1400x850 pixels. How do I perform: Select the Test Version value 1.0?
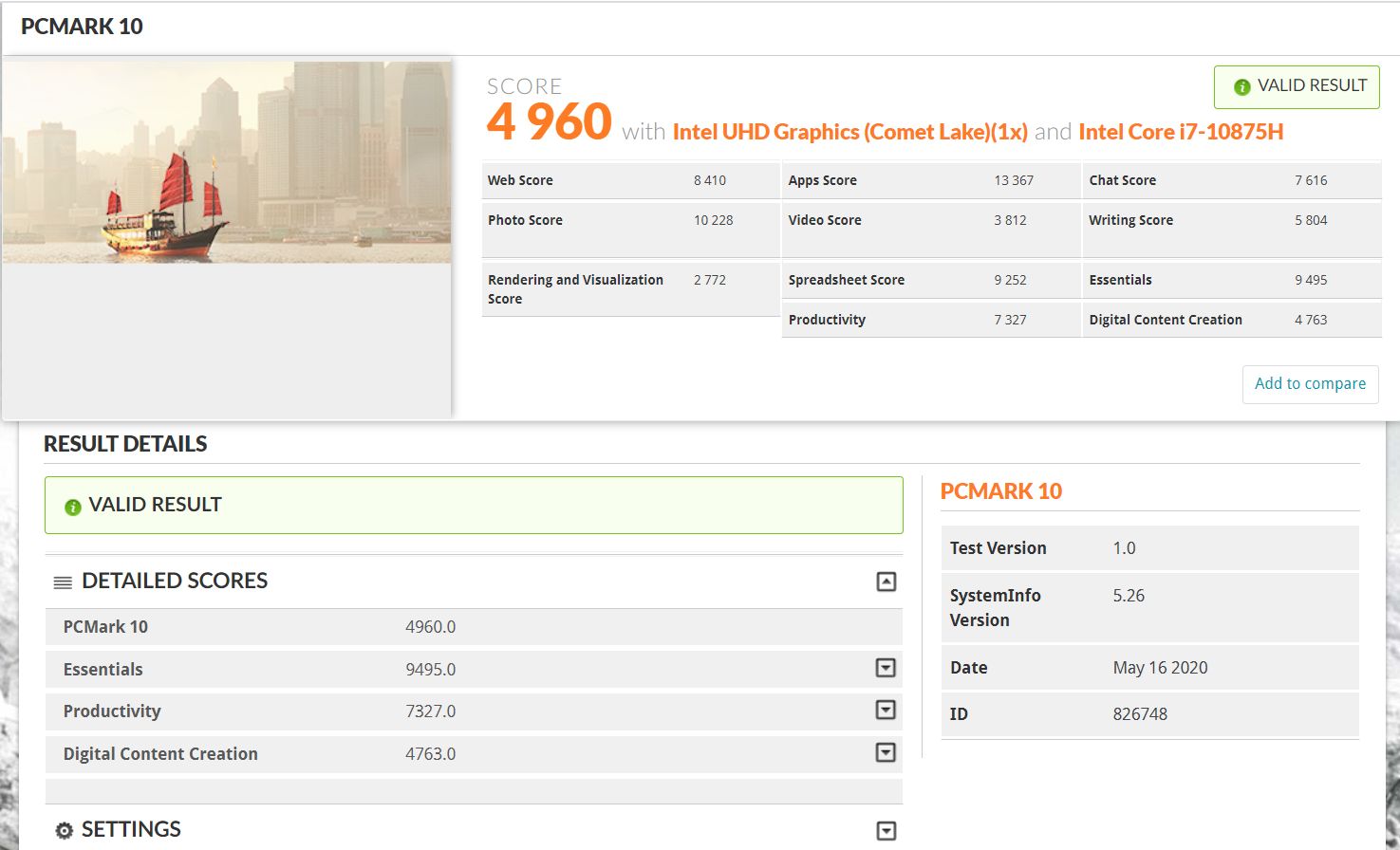click(1124, 548)
